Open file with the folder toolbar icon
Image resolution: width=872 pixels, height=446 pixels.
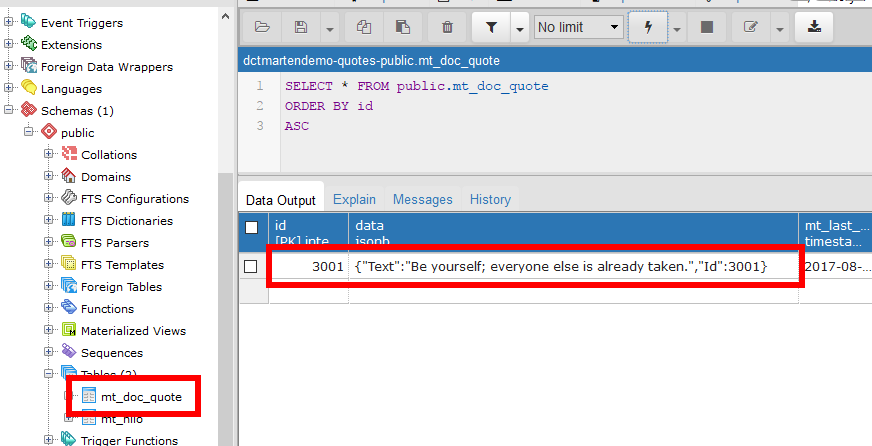pyautogui.click(x=262, y=27)
